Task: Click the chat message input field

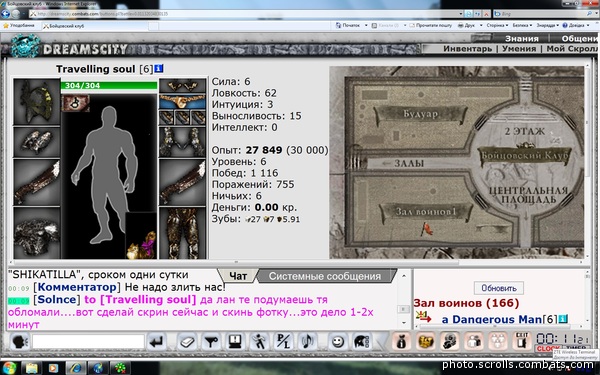Action: (x=88, y=341)
